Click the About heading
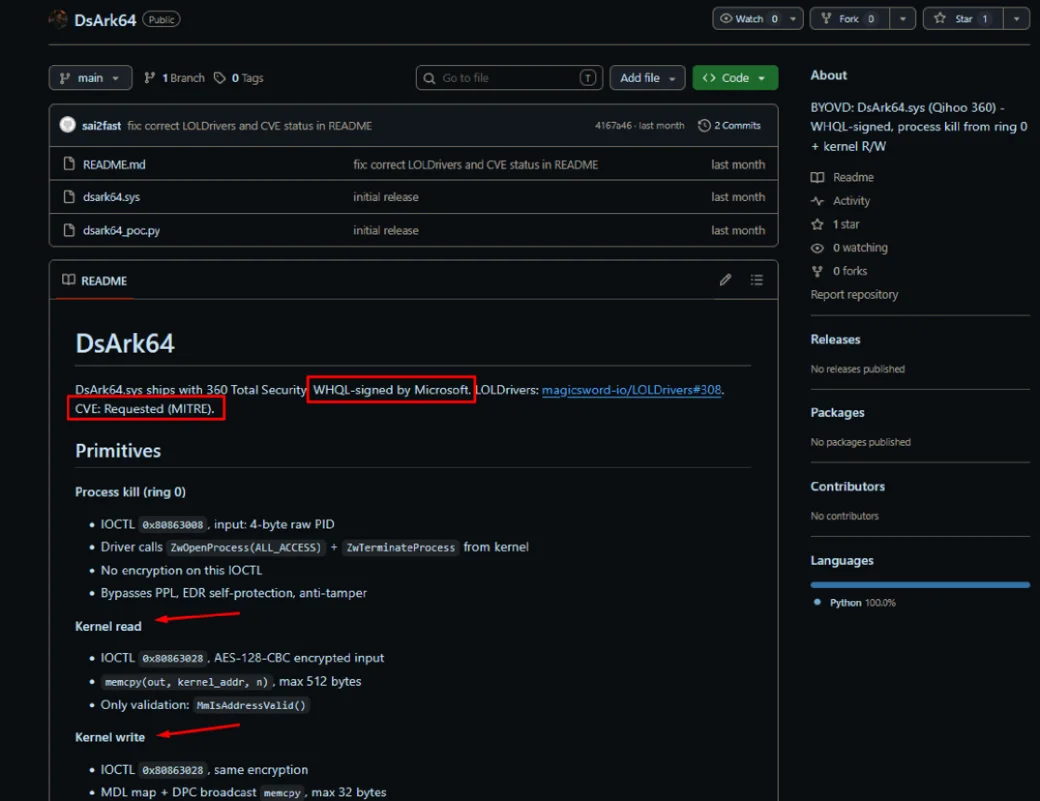 click(x=828, y=75)
